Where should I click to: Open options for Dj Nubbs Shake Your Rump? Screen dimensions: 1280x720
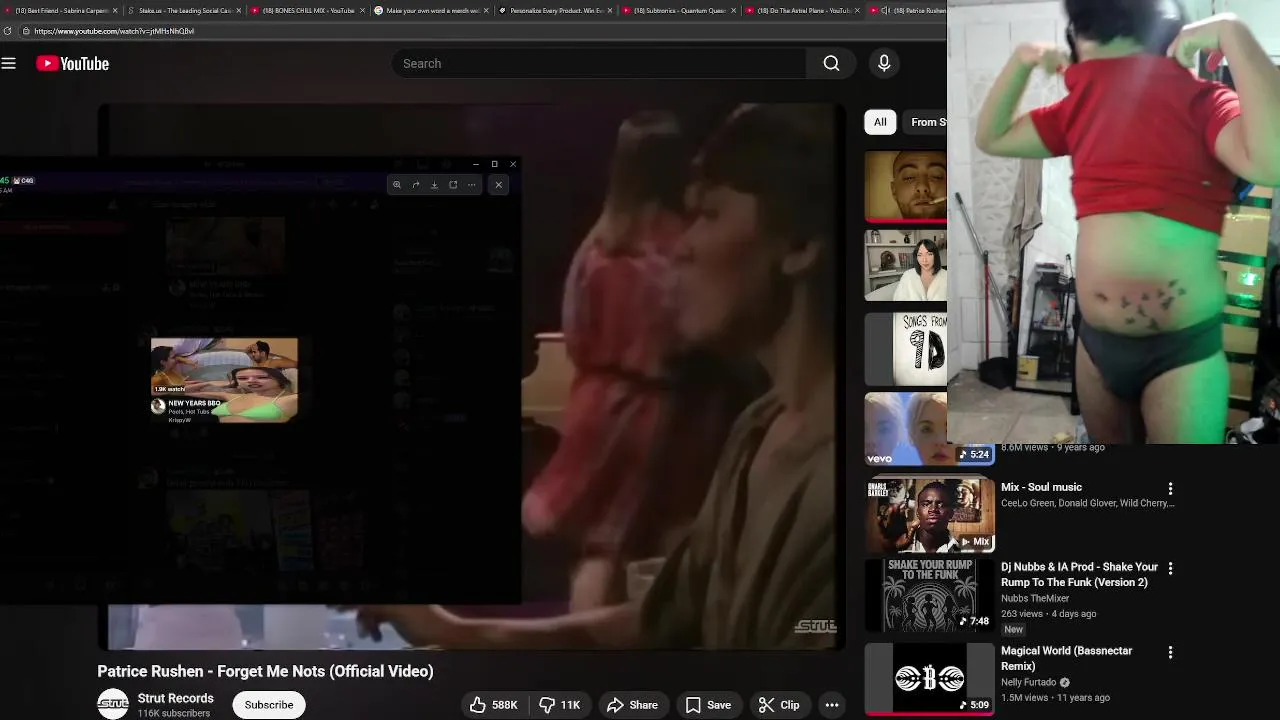(1170, 568)
